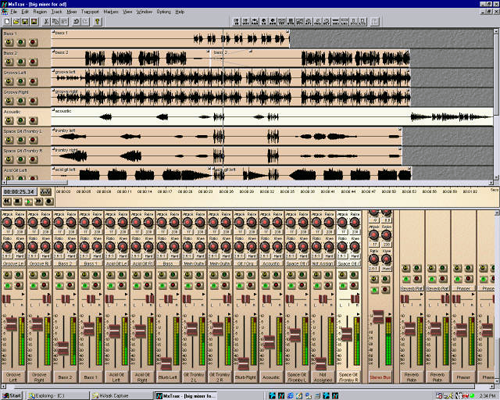Click the Rewind transport button
The height and width of the screenshot is (400, 500).
pyautogui.click(x=7, y=201)
